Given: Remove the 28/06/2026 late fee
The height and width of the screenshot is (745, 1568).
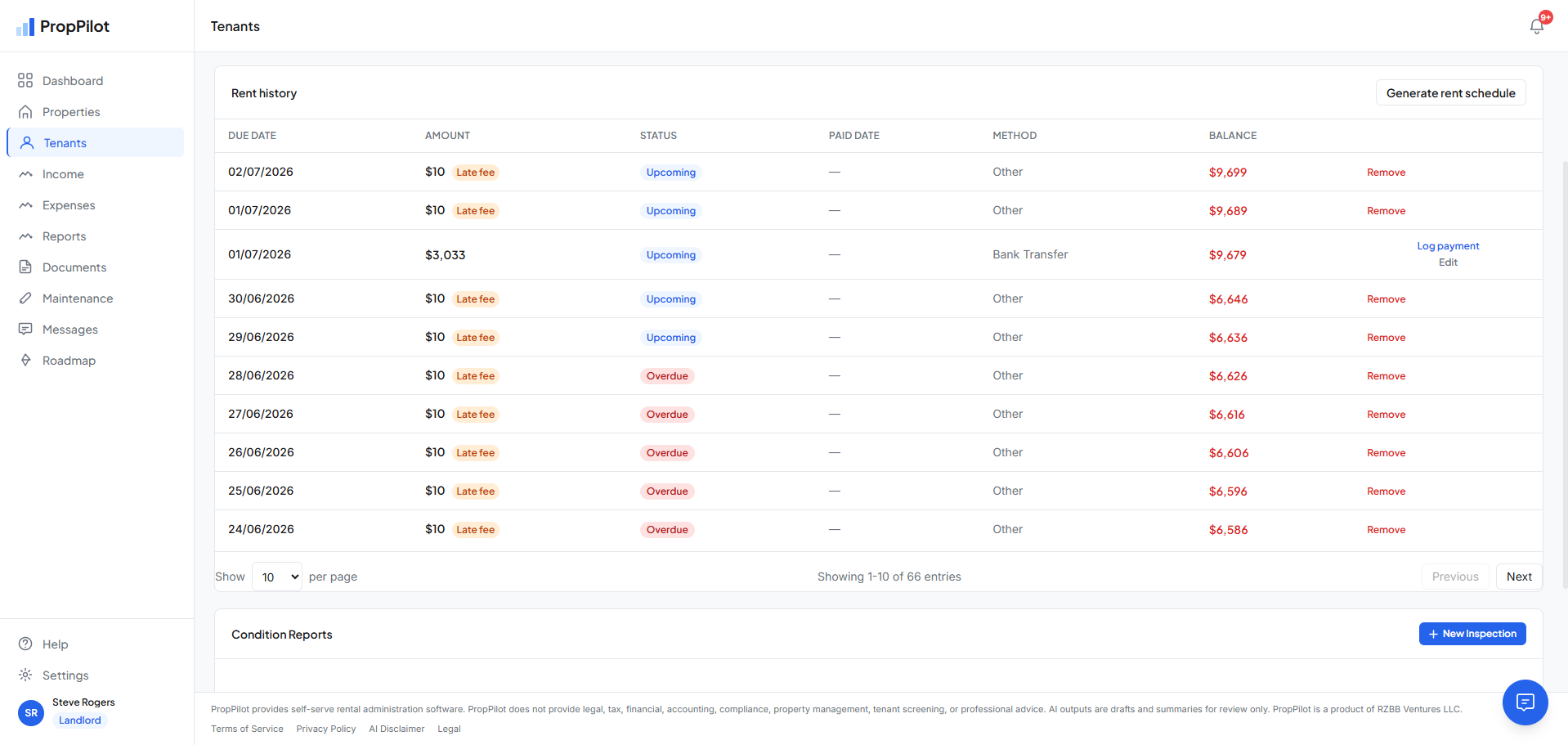Looking at the screenshot, I should (x=1386, y=375).
